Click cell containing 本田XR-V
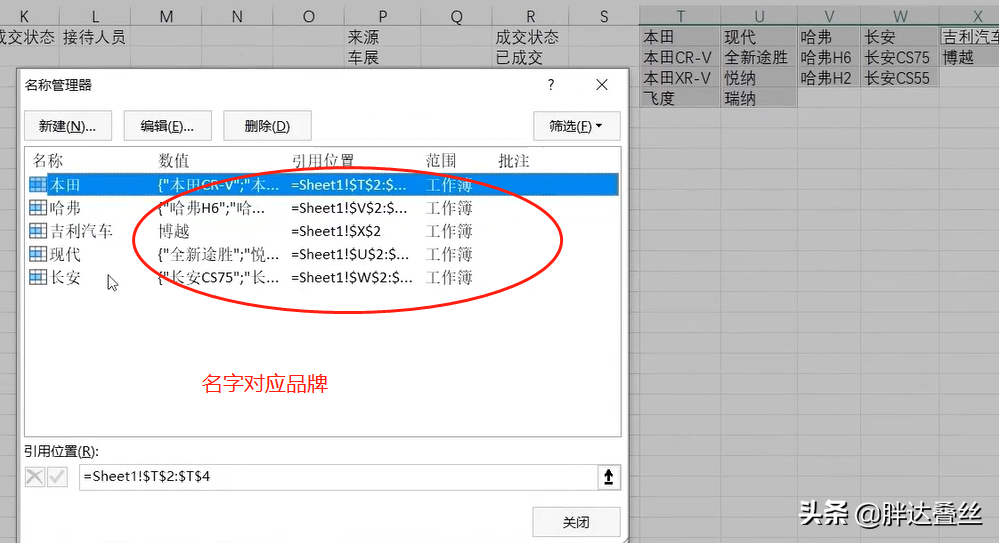The height and width of the screenshot is (543, 999). pyautogui.click(x=680, y=78)
